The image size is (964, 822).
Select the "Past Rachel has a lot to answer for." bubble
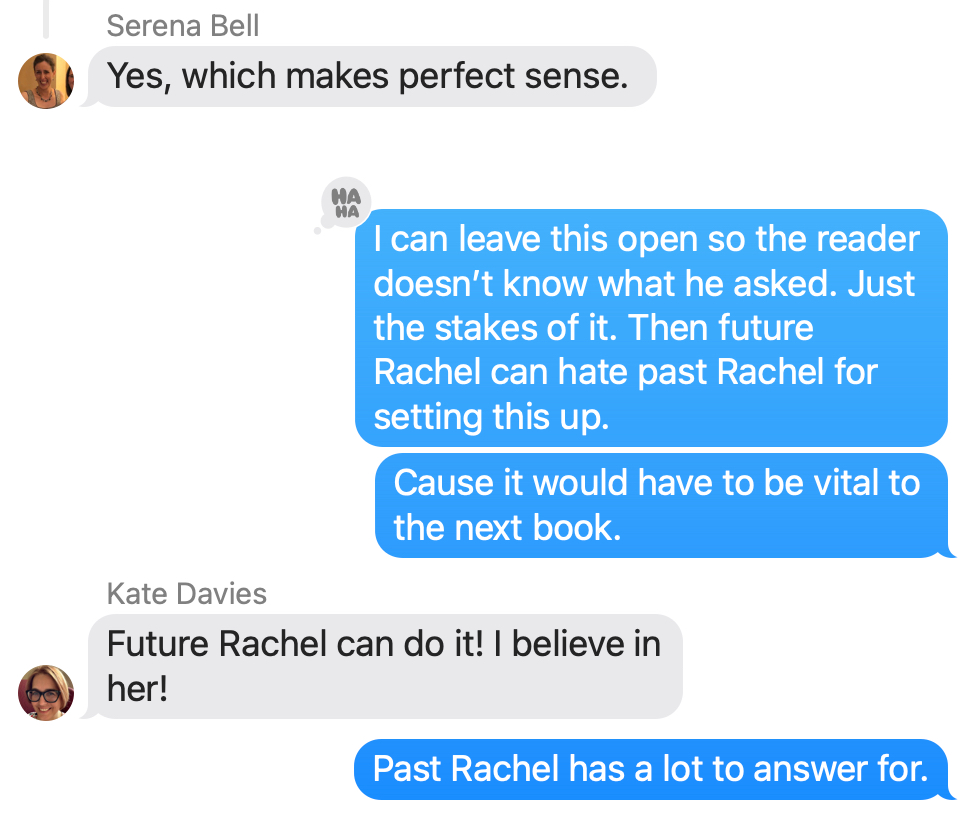tap(650, 769)
